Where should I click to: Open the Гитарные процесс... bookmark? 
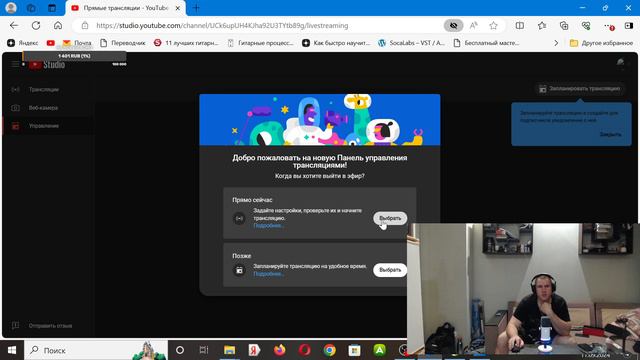tap(260, 43)
